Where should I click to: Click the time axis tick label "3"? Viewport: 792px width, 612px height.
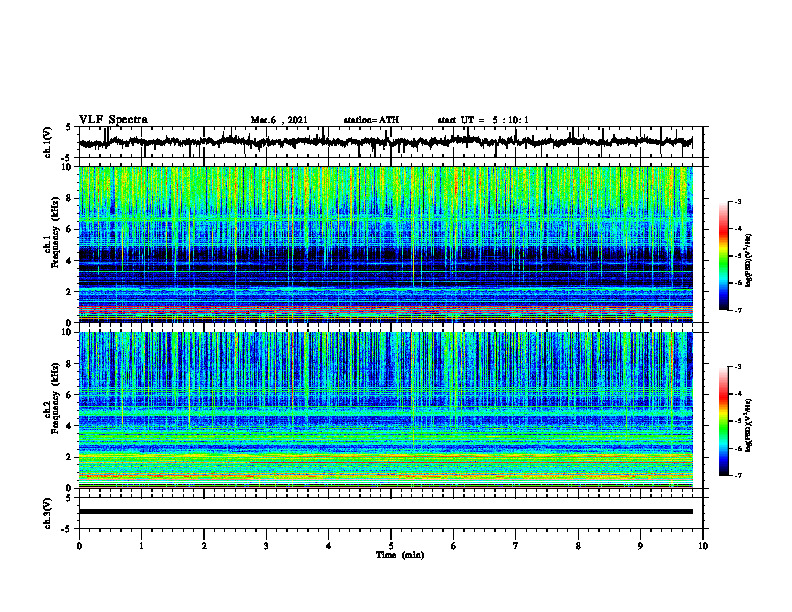click(266, 545)
